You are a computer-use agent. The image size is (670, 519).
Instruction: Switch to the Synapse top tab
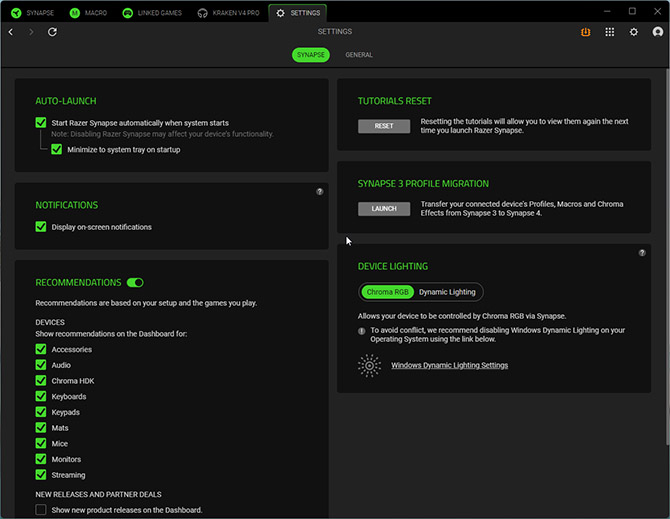click(33, 13)
